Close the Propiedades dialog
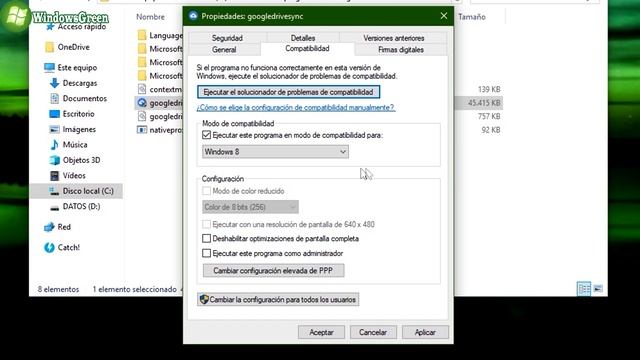Image resolution: width=640 pixels, height=360 pixels. pyautogui.click(x=444, y=16)
